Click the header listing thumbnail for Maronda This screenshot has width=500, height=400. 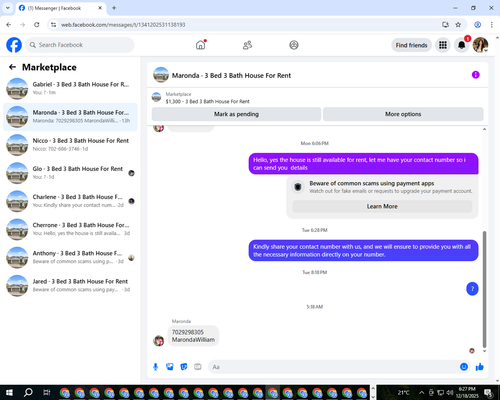161,75
